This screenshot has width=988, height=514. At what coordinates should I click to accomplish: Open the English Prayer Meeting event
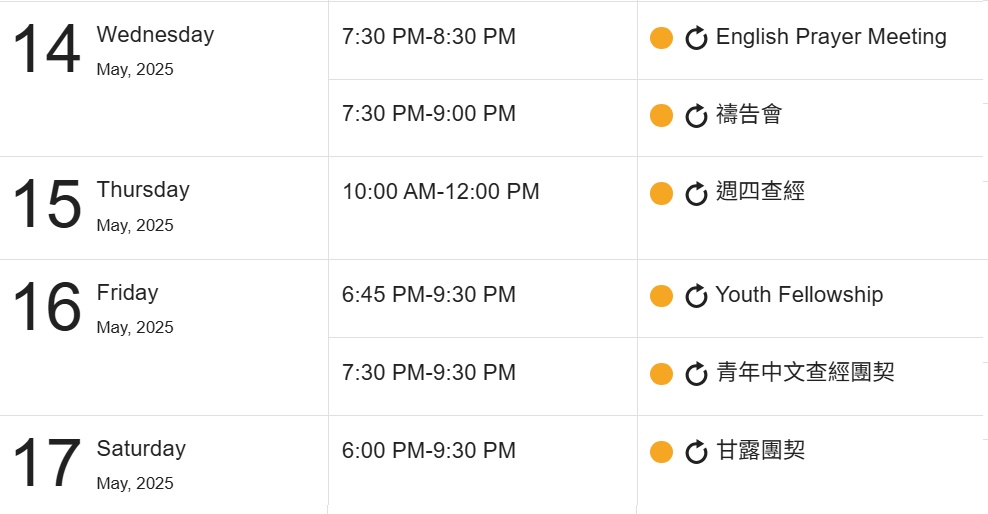[831, 37]
